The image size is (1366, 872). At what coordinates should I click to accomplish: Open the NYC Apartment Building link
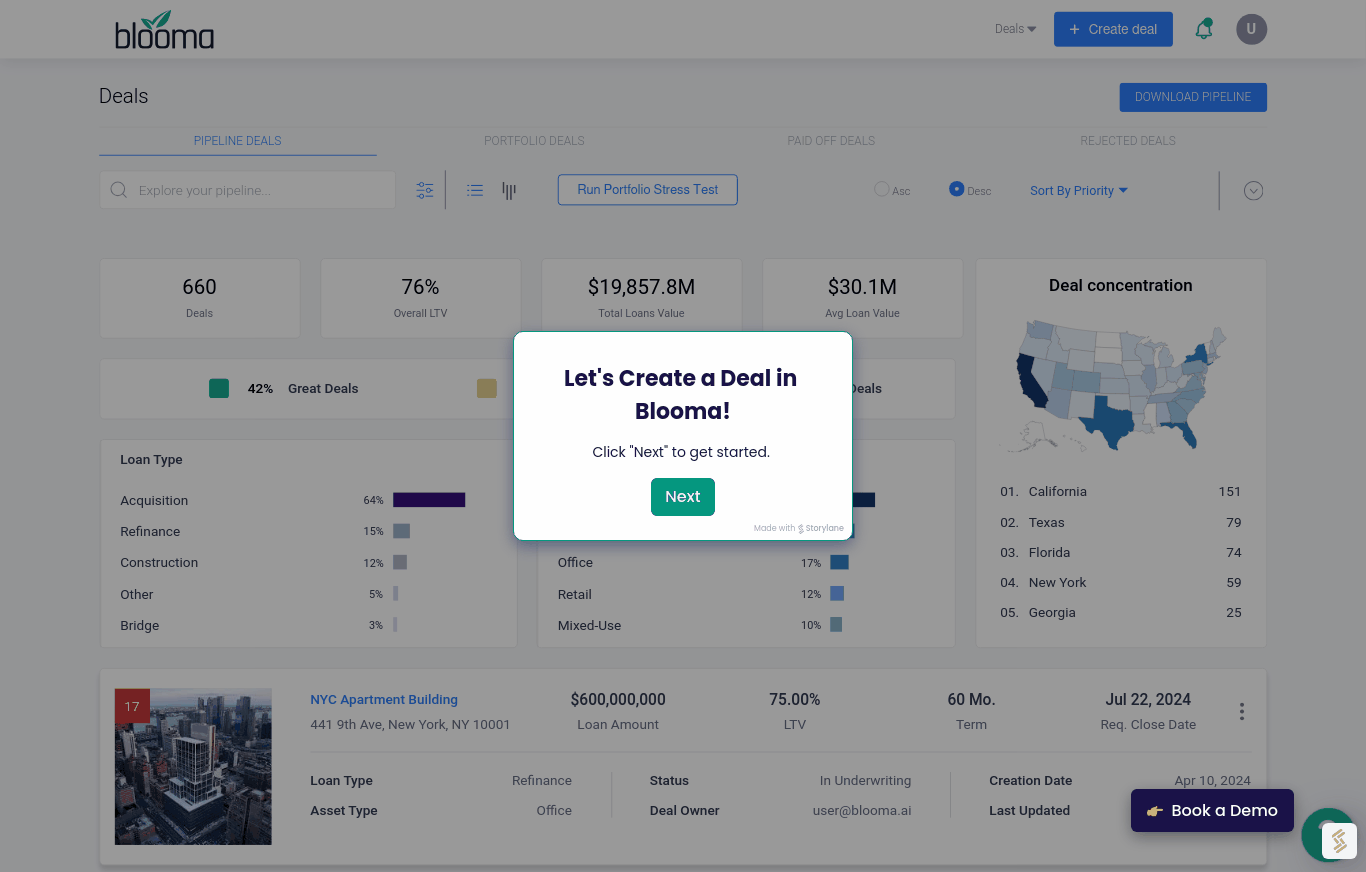(x=384, y=700)
